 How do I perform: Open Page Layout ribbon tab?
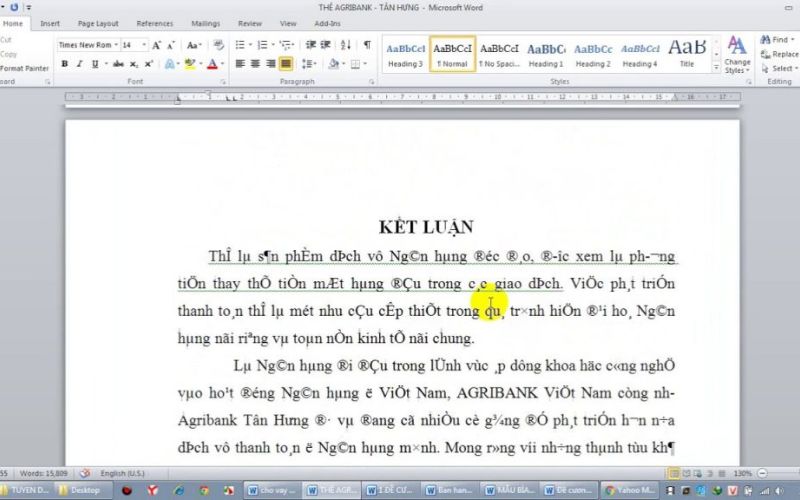(x=98, y=23)
